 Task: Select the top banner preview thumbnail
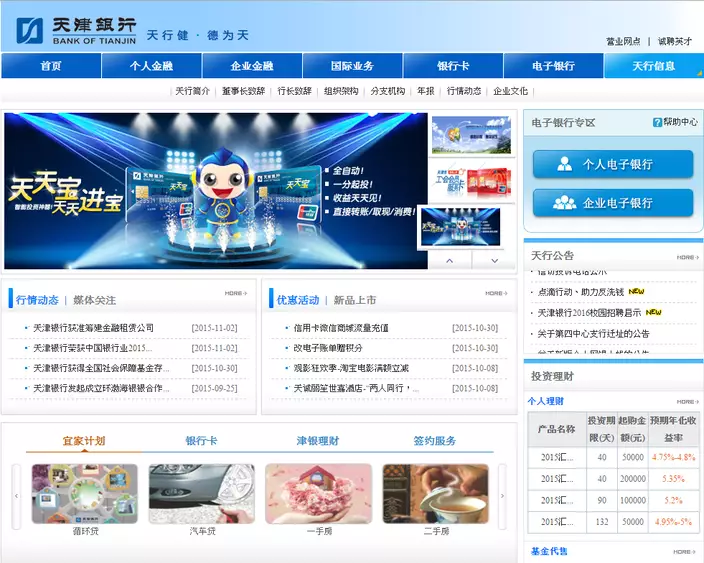coord(470,135)
